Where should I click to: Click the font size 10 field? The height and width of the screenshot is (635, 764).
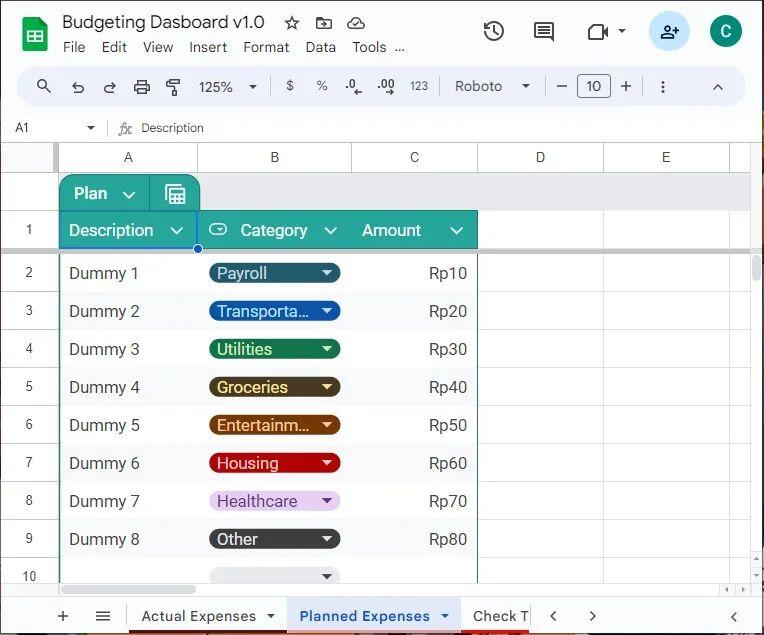pyautogui.click(x=593, y=86)
